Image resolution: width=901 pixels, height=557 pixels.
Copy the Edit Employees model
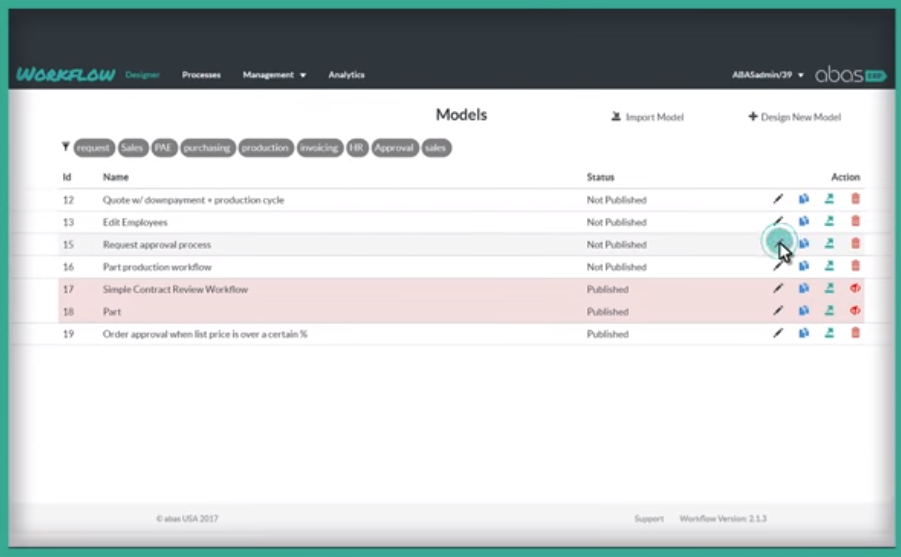[x=804, y=221]
